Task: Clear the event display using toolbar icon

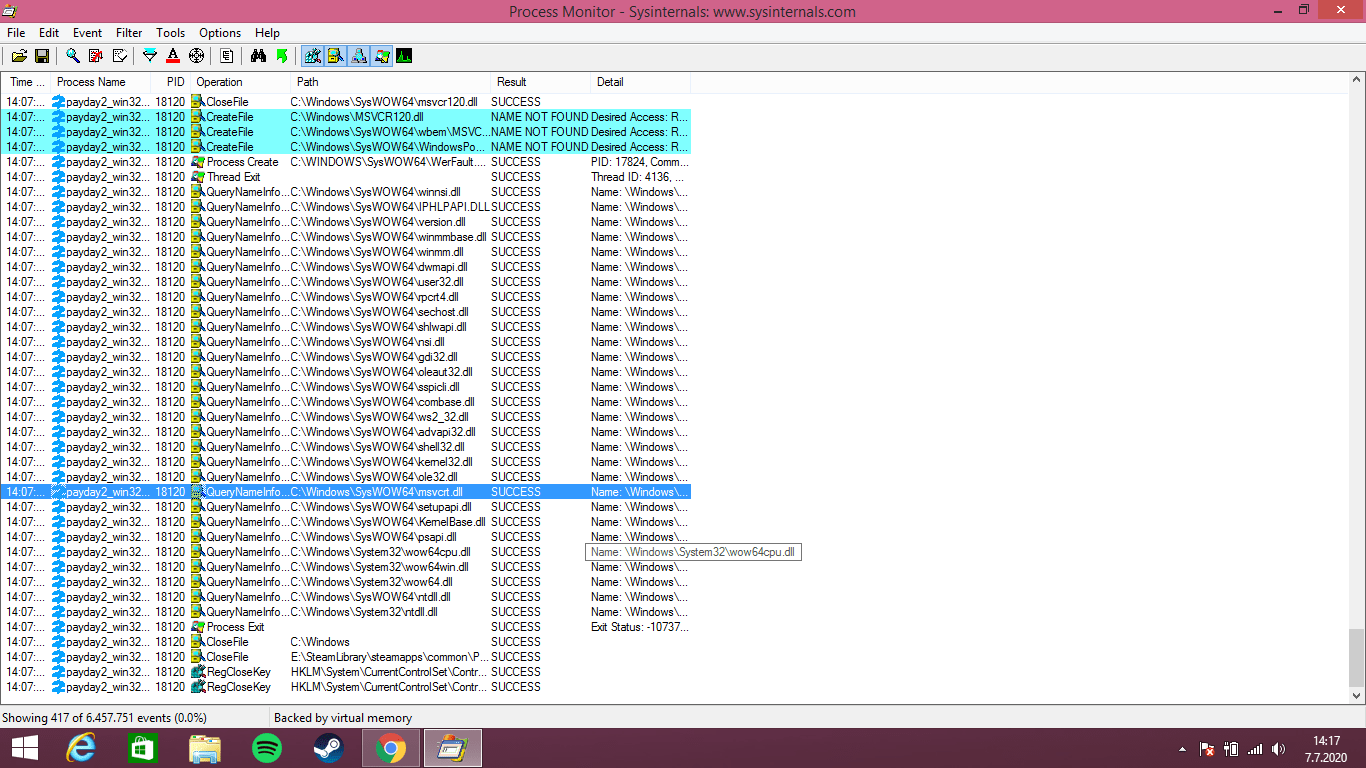Action: point(119,56)
